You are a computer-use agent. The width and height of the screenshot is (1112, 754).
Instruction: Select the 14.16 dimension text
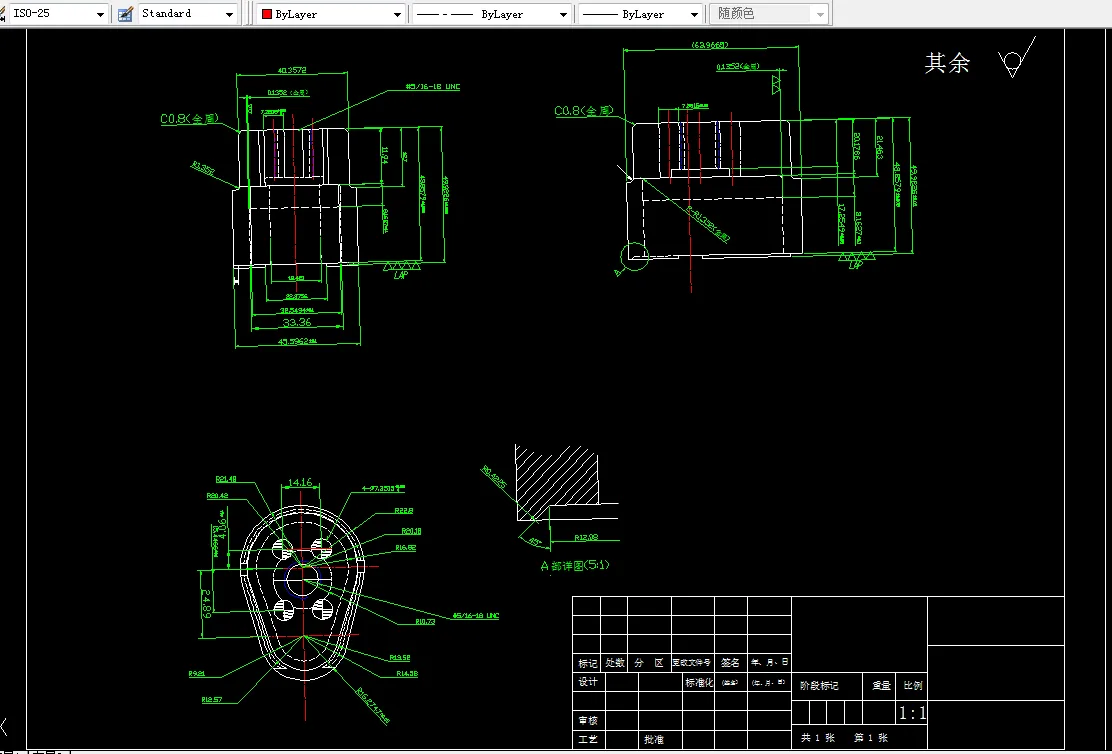(299, 482)
